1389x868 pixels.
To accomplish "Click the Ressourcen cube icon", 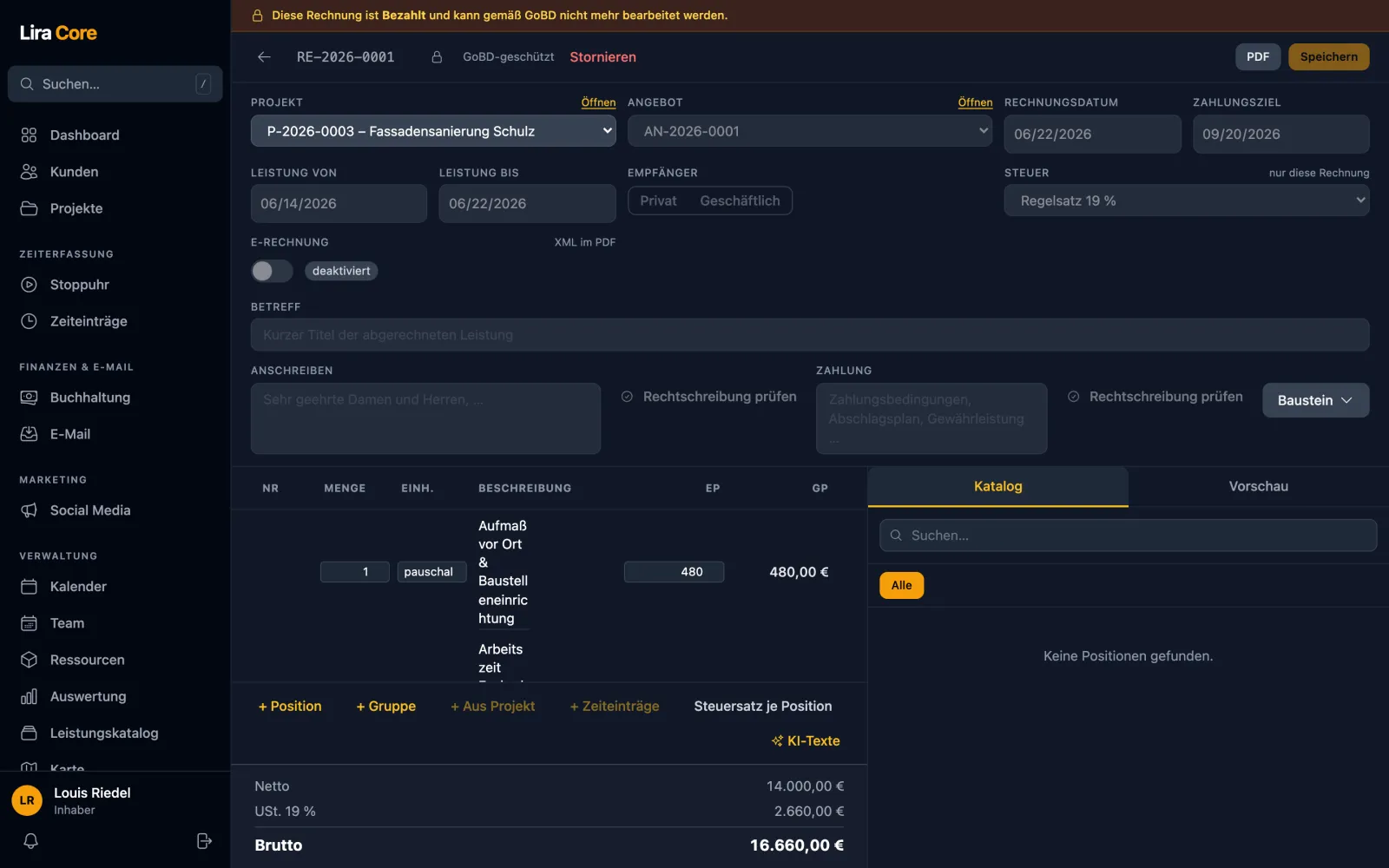I will (29, 660).
